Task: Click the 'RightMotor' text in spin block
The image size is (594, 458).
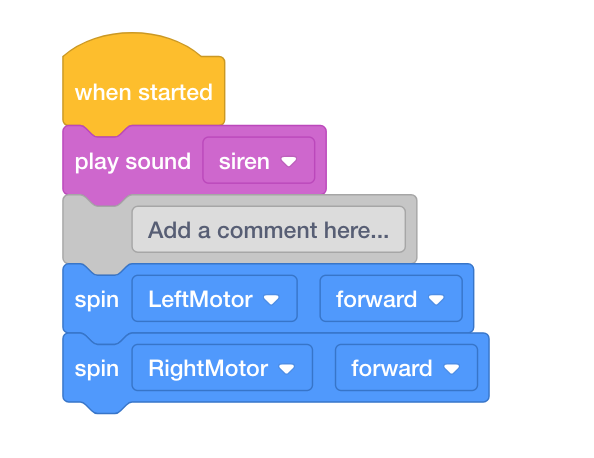Action: [x=208, y=368]
